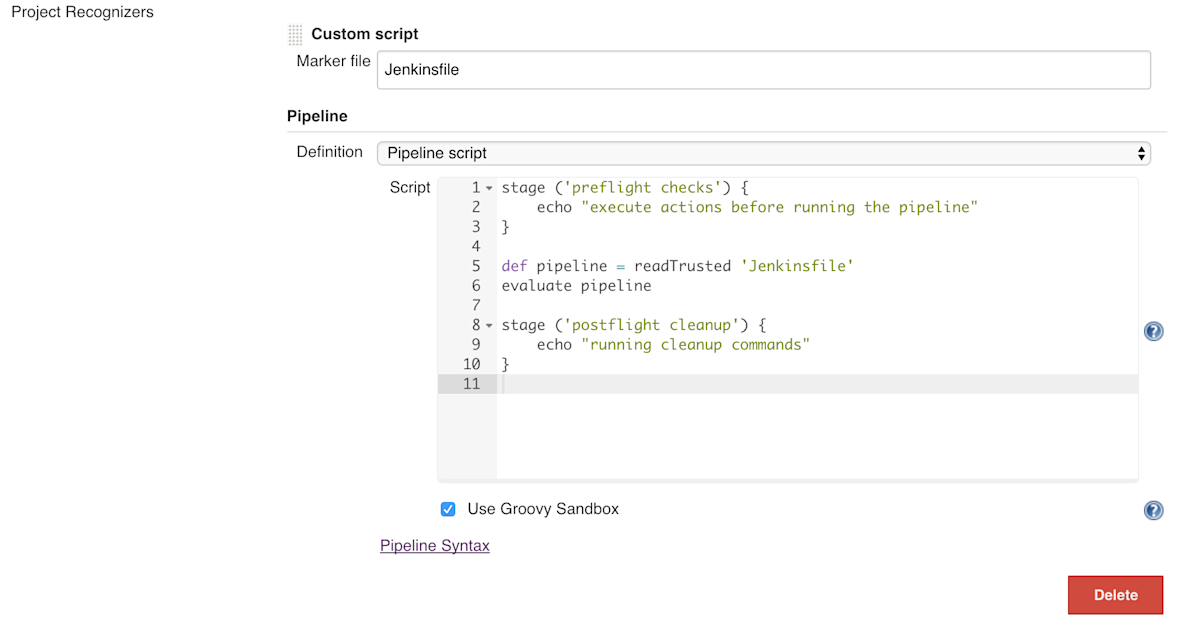This screenshot has height=627, width=1198.
Task: Click the Project Recognizers heading
Action: coord(81,12)
